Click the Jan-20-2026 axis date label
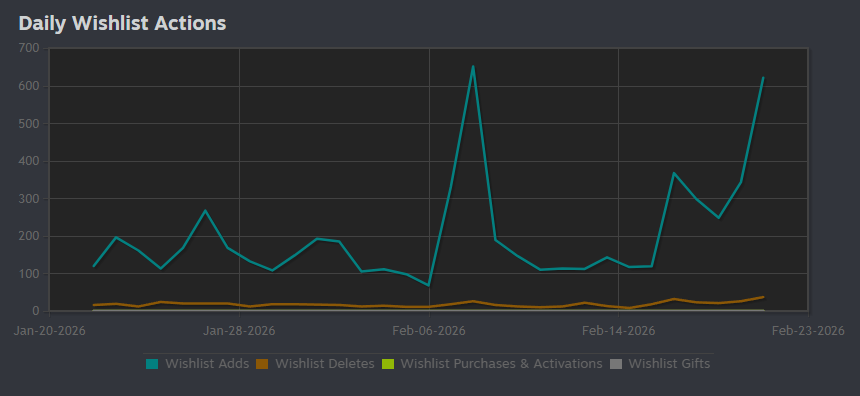 49,331
